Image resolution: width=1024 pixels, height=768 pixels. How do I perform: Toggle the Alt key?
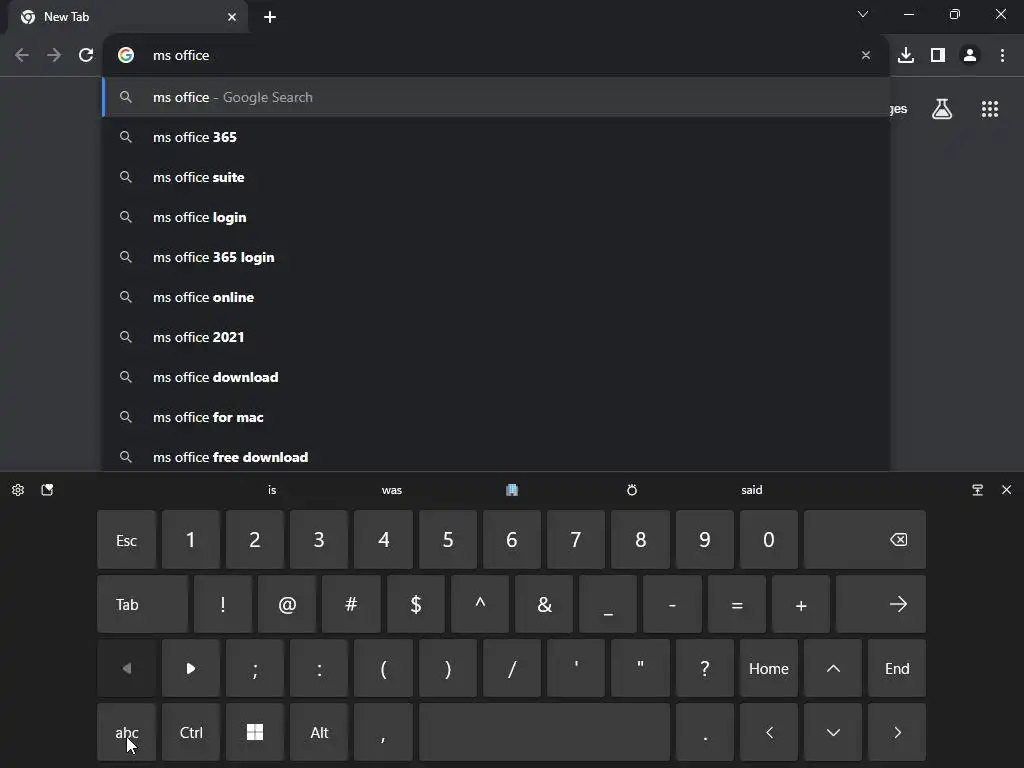pos(319,732)
